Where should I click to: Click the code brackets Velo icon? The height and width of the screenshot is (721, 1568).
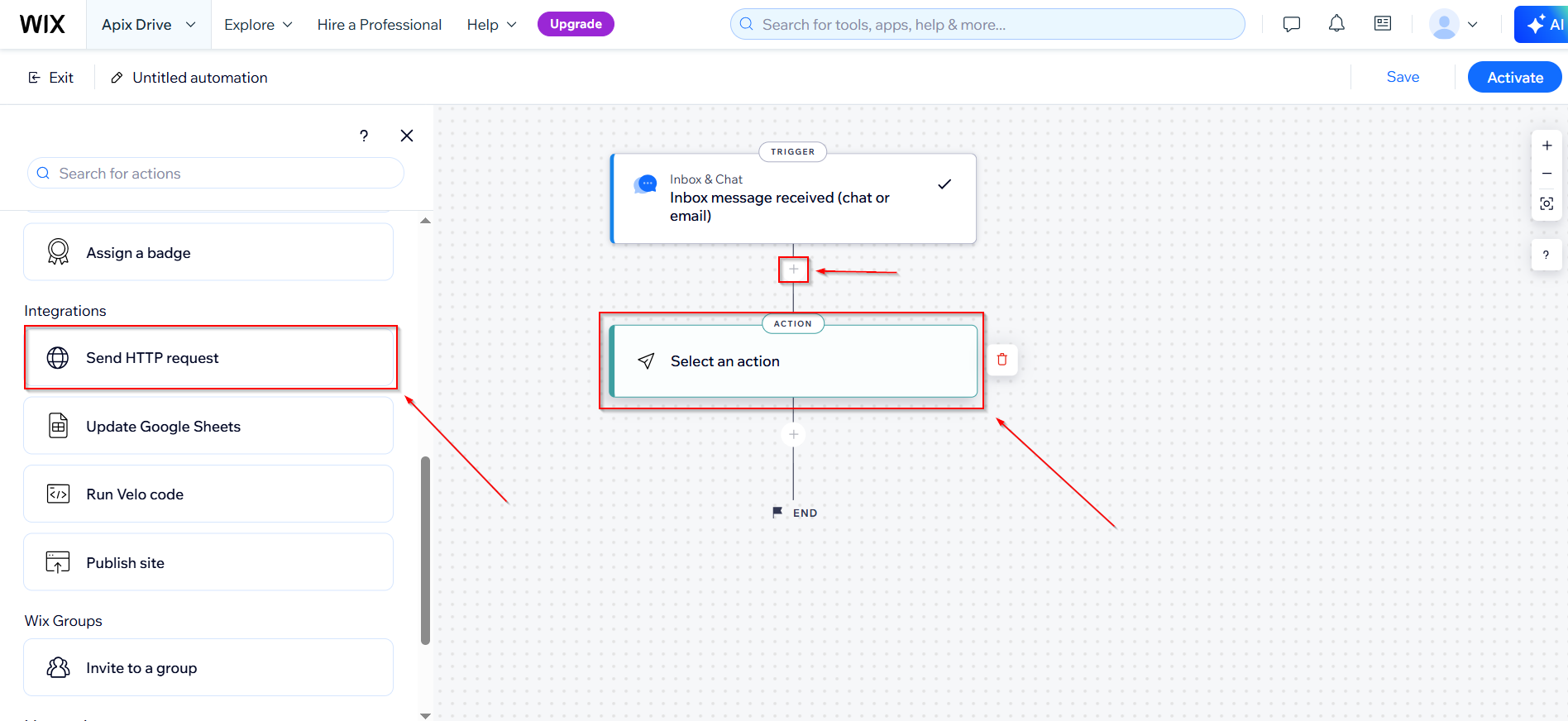click(58, 494)
